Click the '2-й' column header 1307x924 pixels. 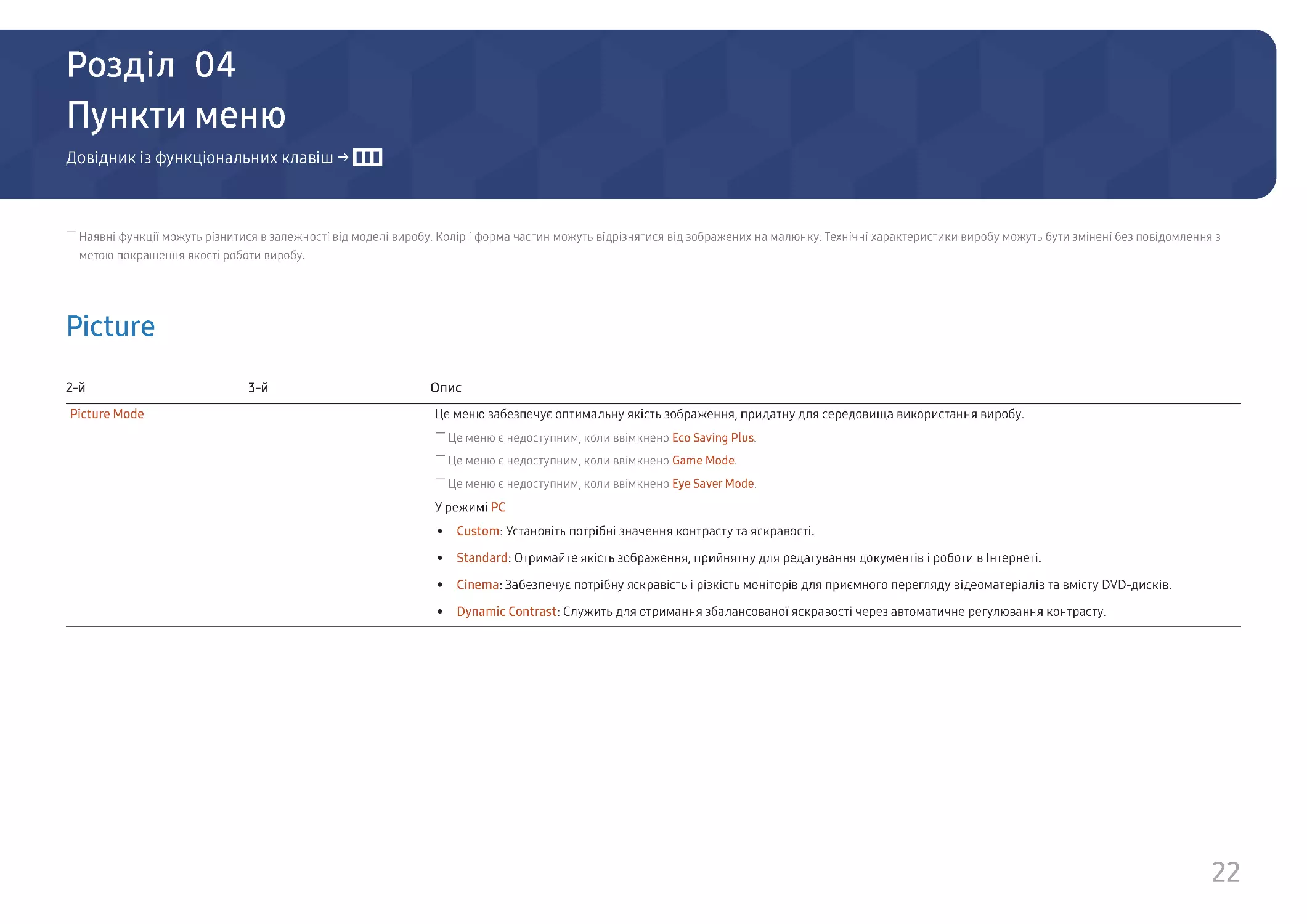click(x=75, y=387)
